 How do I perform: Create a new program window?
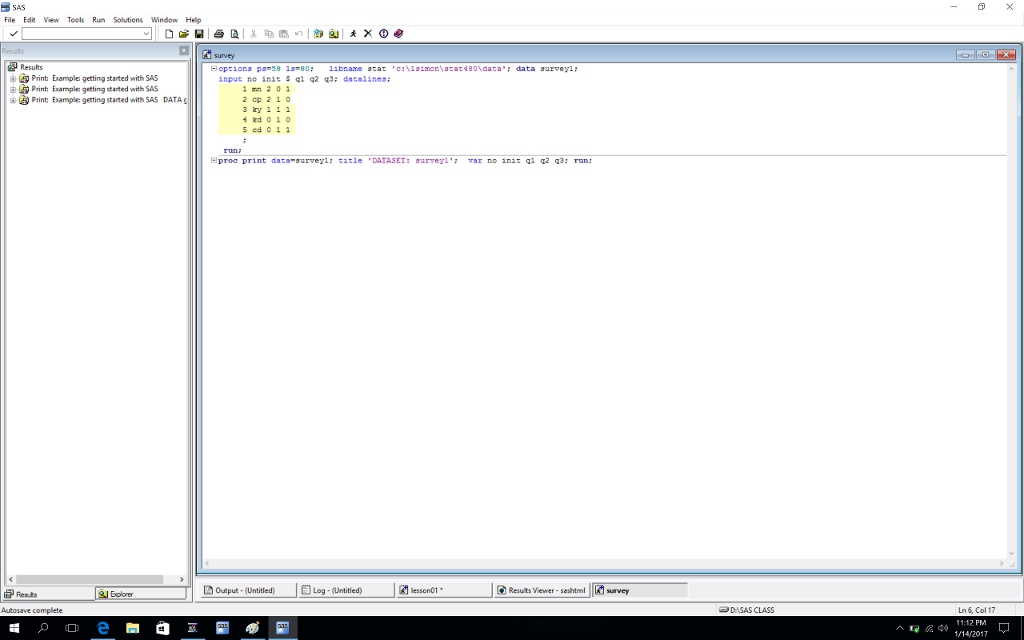pos(169,33)
